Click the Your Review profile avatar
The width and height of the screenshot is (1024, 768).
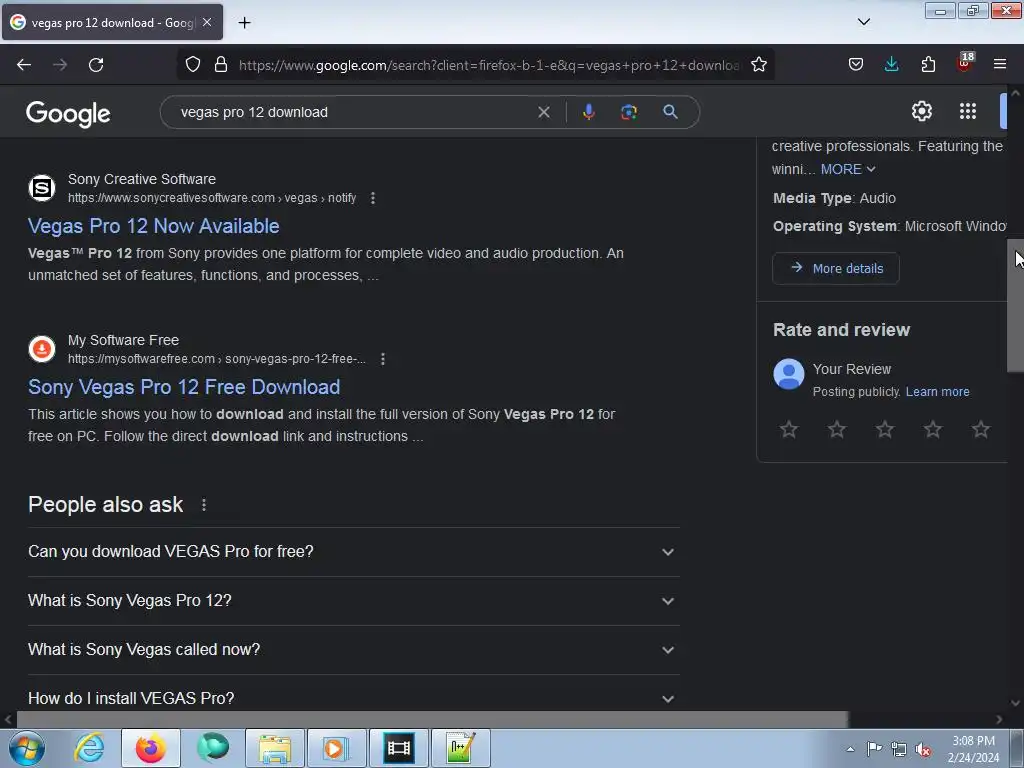(789, 374)
